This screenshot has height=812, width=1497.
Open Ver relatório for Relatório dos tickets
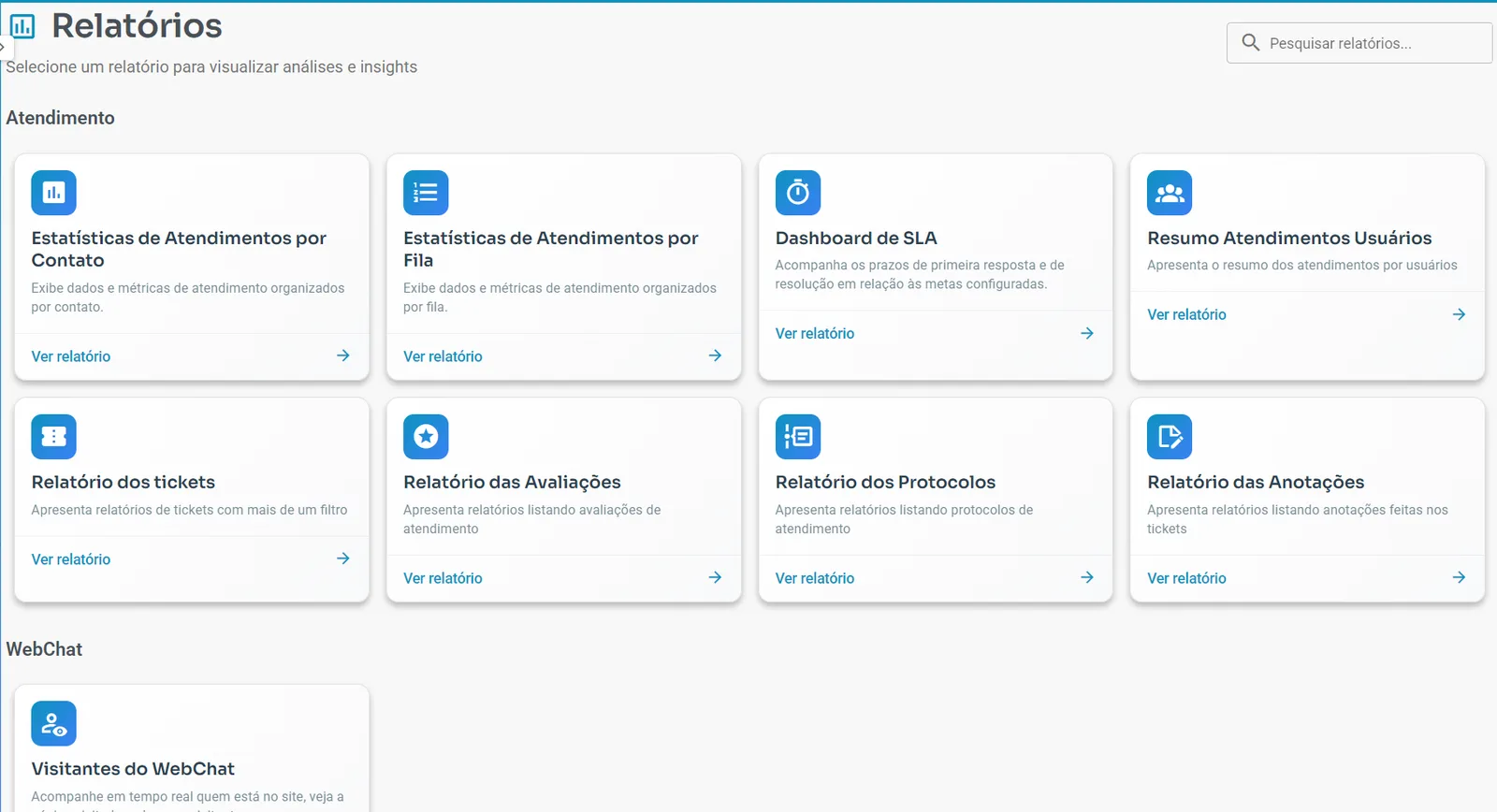tap(71, 559)
